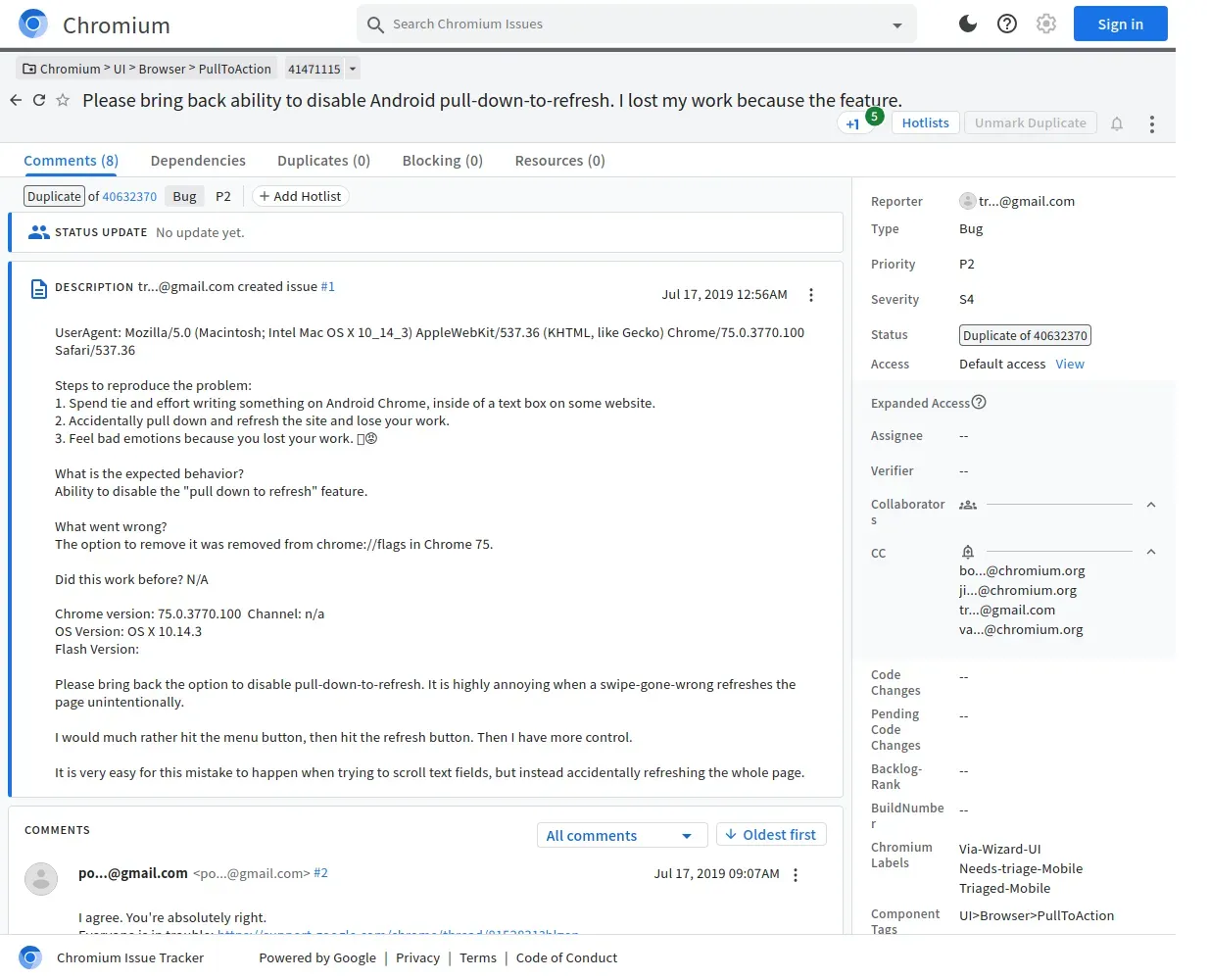Click comment #2 anchor link
This screenshot has height=980, width=1209.
[321, 873]
